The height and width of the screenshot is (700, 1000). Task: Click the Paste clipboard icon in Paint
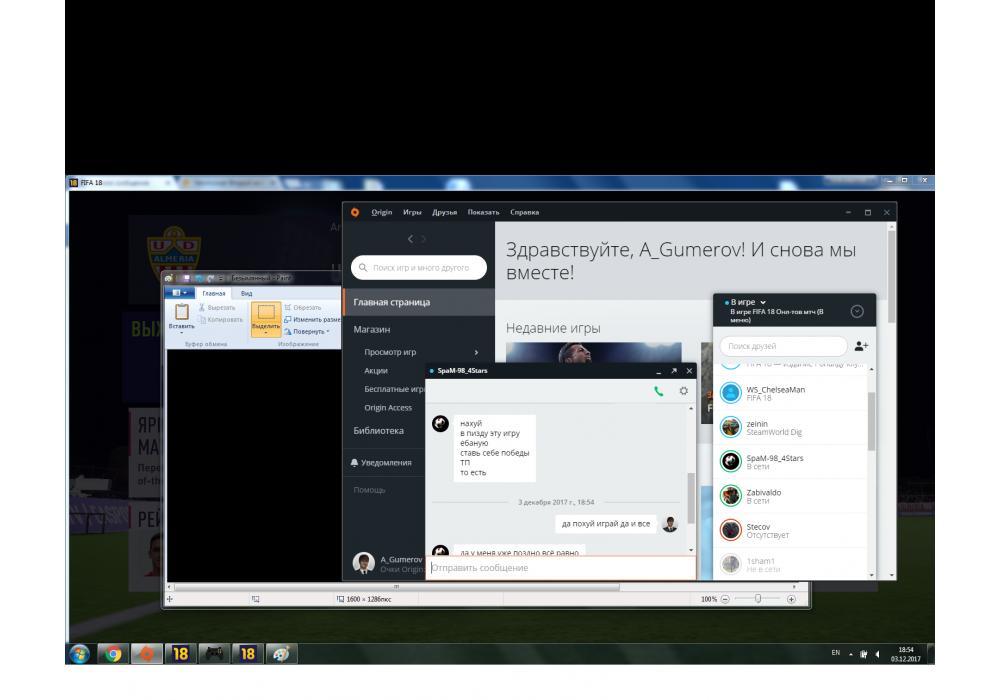tap(182, 313)
